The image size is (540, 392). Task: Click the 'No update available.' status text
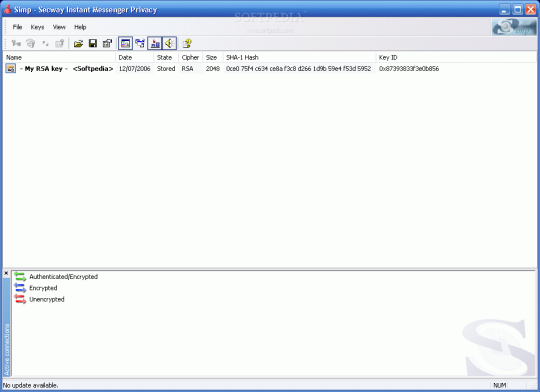[x=30, y=385]
